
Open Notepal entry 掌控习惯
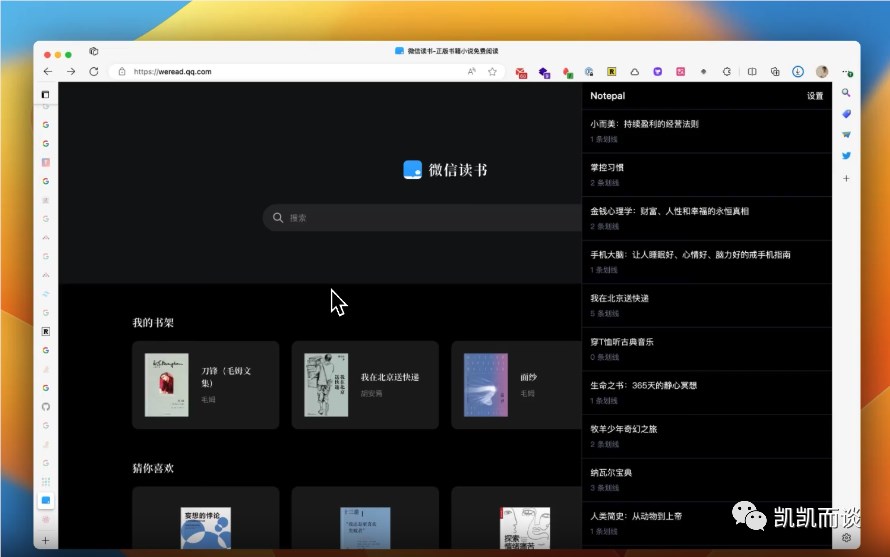[x=707, y=175]
